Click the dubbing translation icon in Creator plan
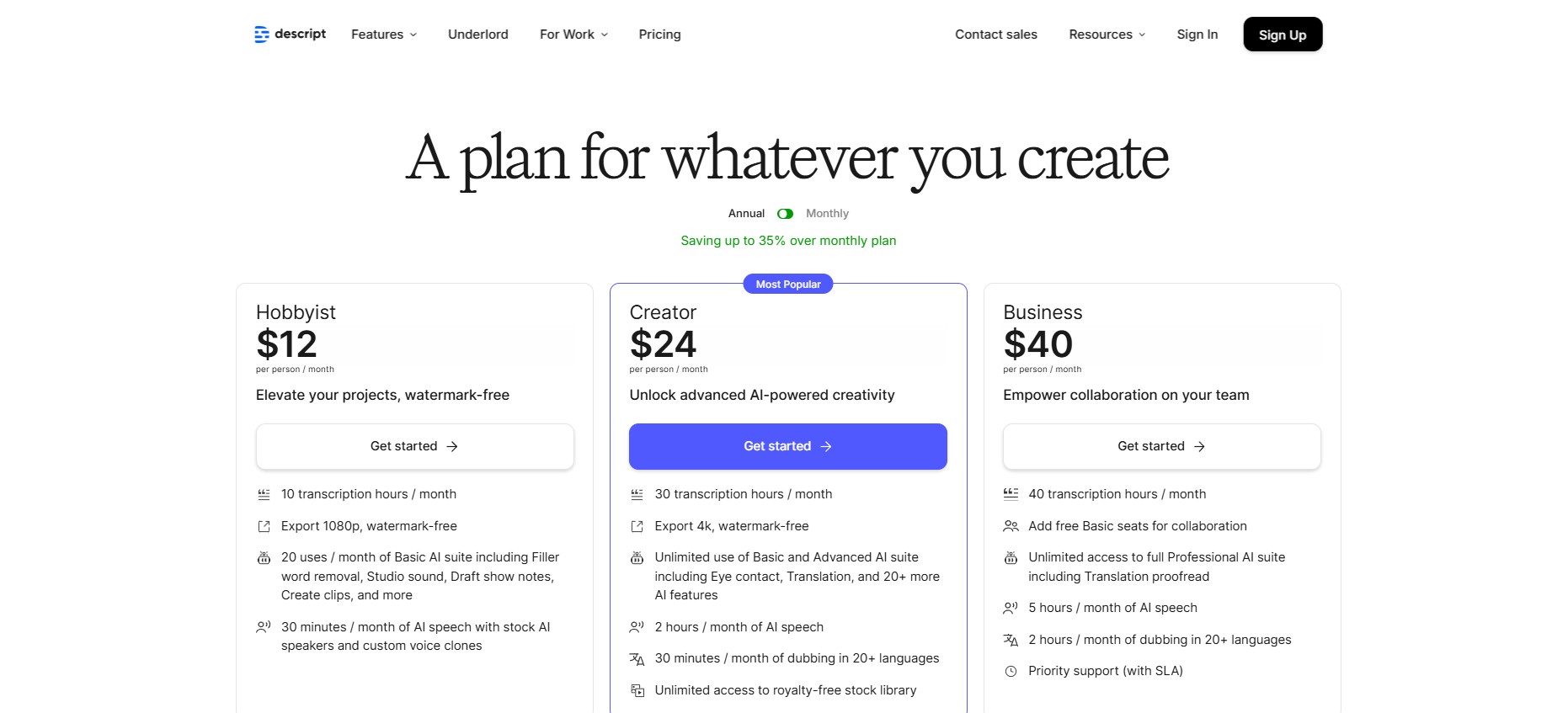Image resolution: width=1568 pixels, height=713 pixels. point(637,659)
